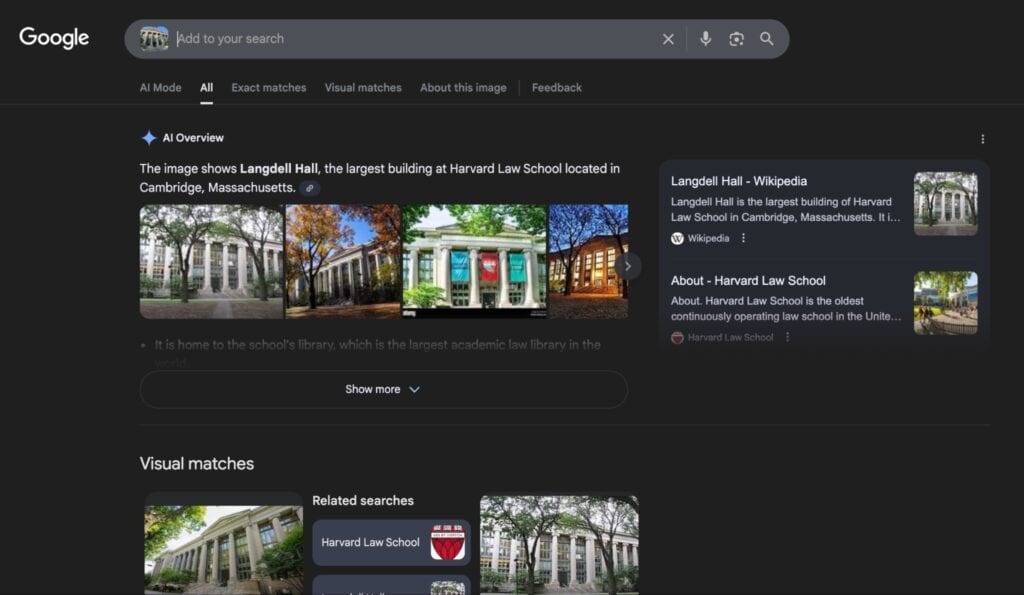Expand the AI Overview using Show more
Image resolution: width=1024 pixels, height=595 pixels.
[x=382, y=389]
